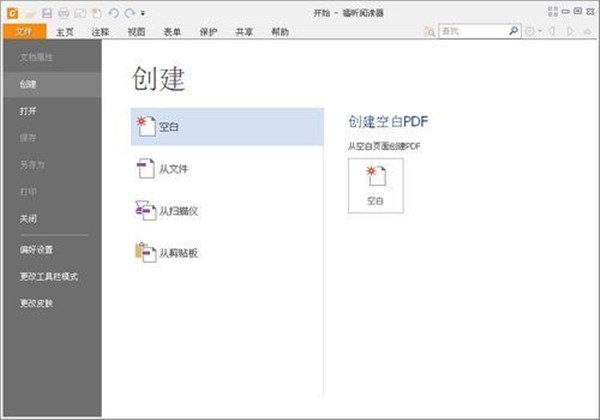Viewport: 600px width, 420px height.
Task: Switch to the 帮助 tab
Action: [x=280, y=32]
